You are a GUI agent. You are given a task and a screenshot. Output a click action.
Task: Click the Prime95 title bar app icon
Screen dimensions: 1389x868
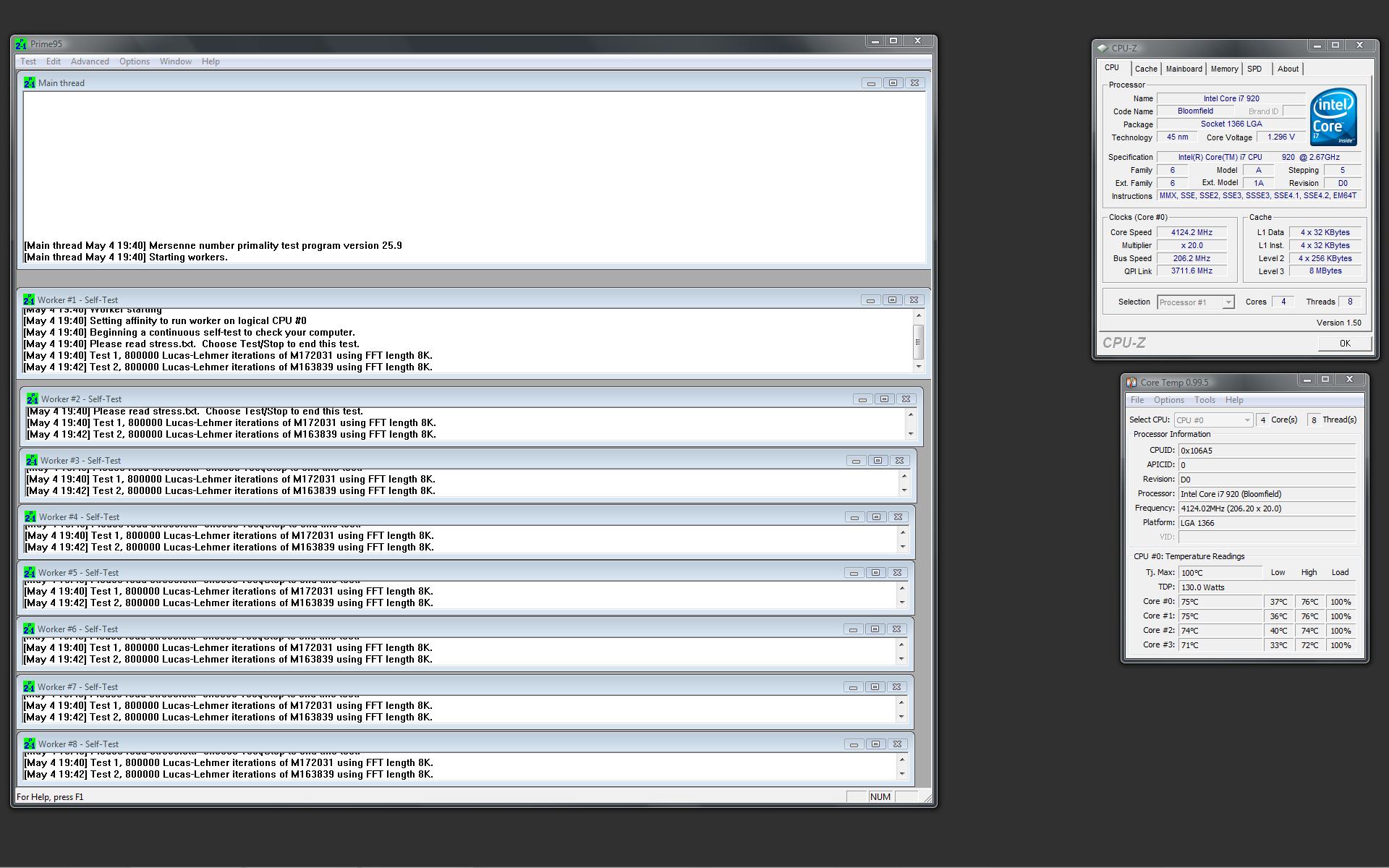[21, 44]
